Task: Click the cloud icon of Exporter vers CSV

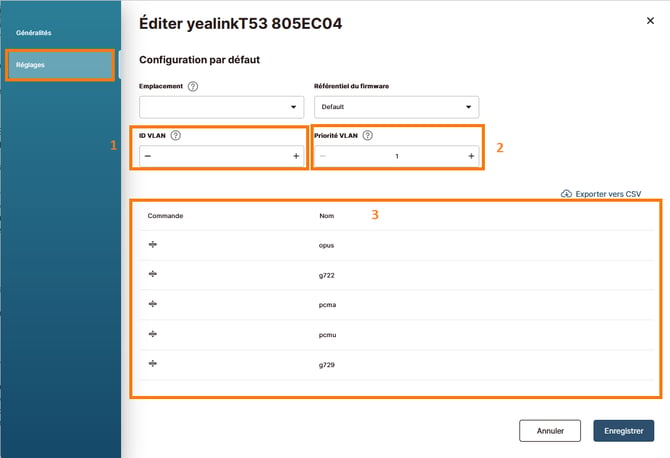Action: tap(566, 194)
